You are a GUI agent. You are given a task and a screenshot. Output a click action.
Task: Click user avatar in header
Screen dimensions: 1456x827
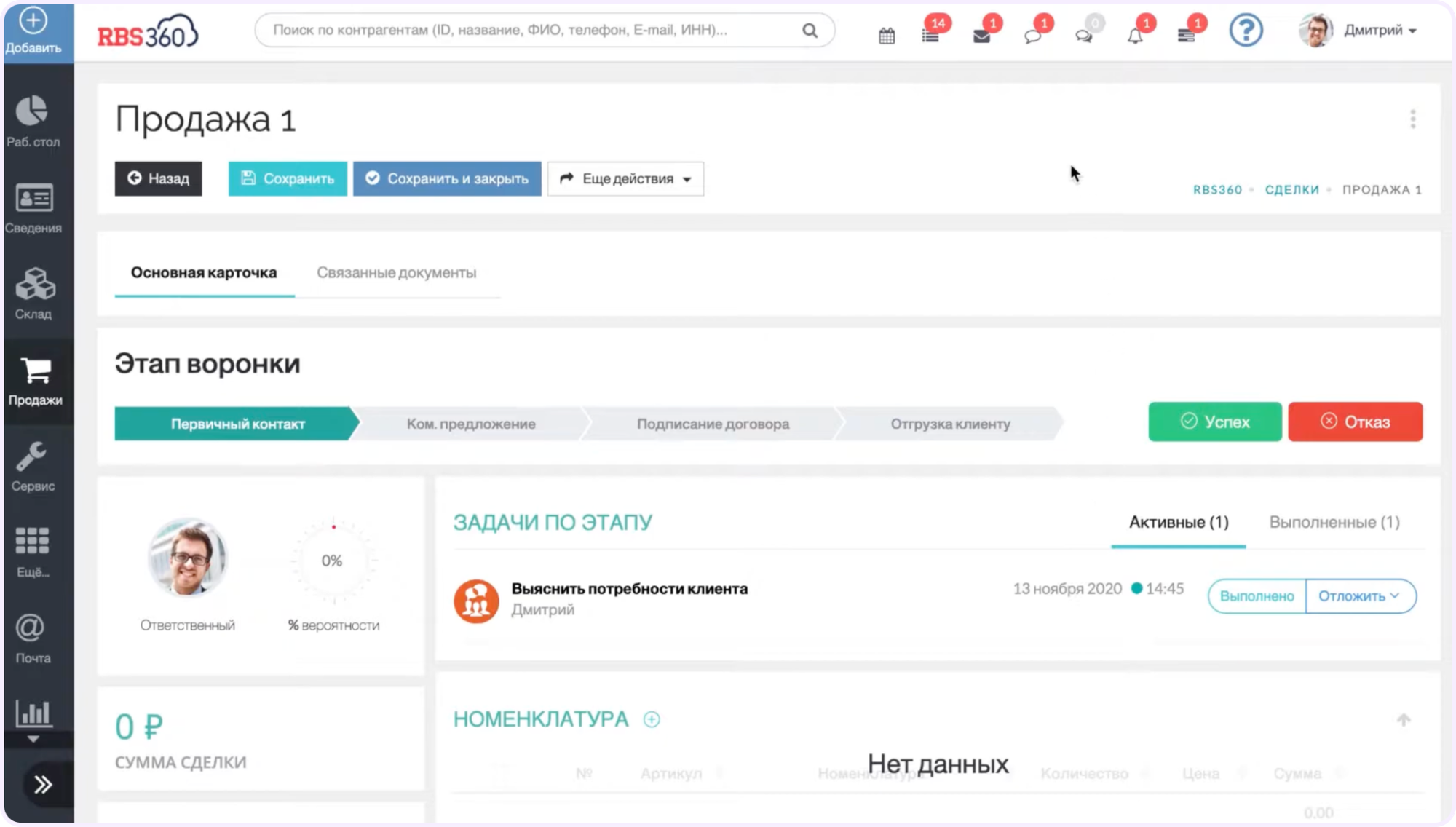point(1315,31)
